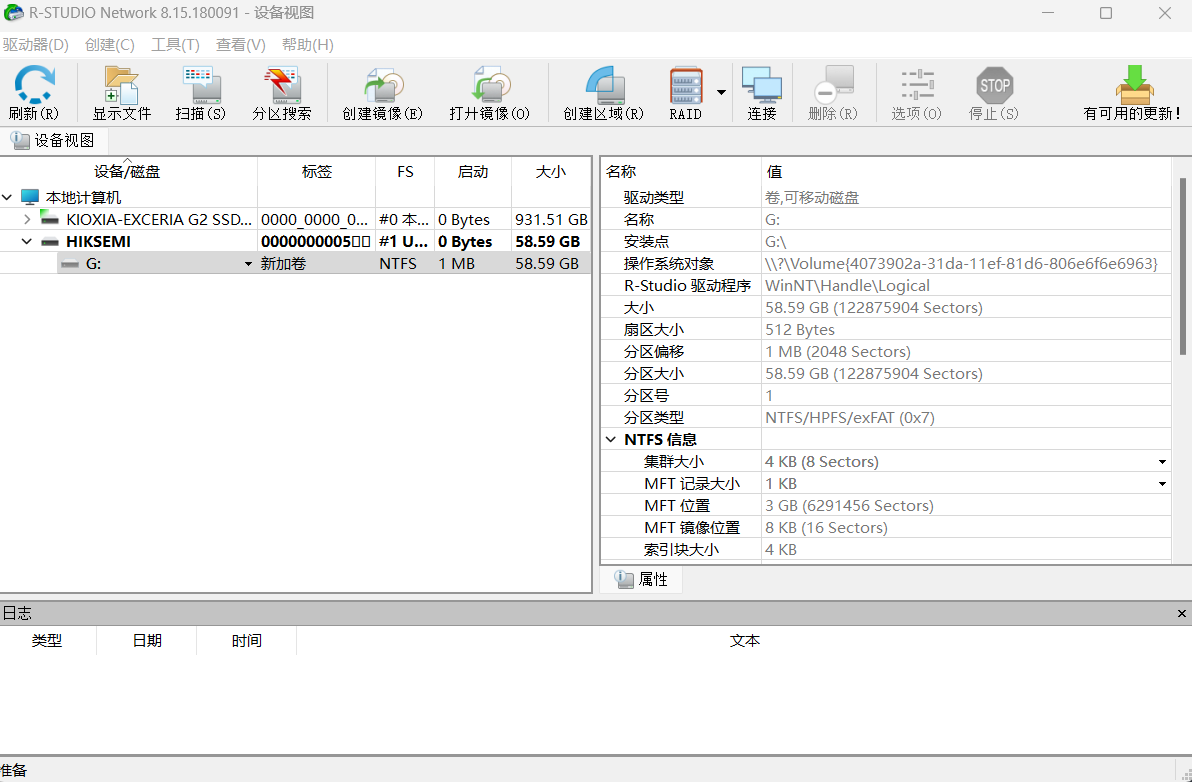Image resolution: width=1192 pixels, height=782 pixels.
Task: Select Create Region (创建区域) tool
Action: click(604, 93)
